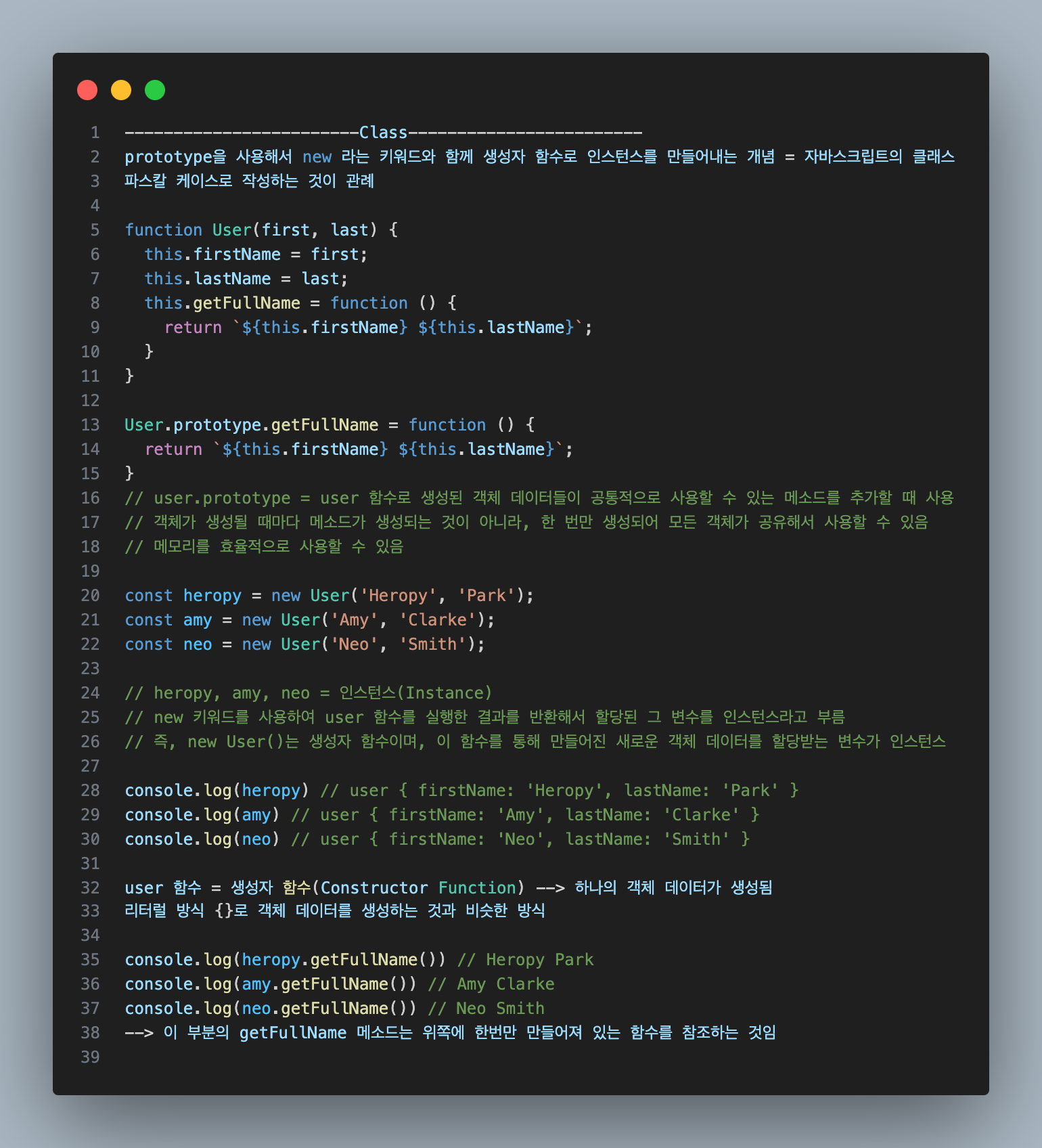Click line number 39
The height and width of the screenshot is (1148, 1042).
coord(91,1057)
